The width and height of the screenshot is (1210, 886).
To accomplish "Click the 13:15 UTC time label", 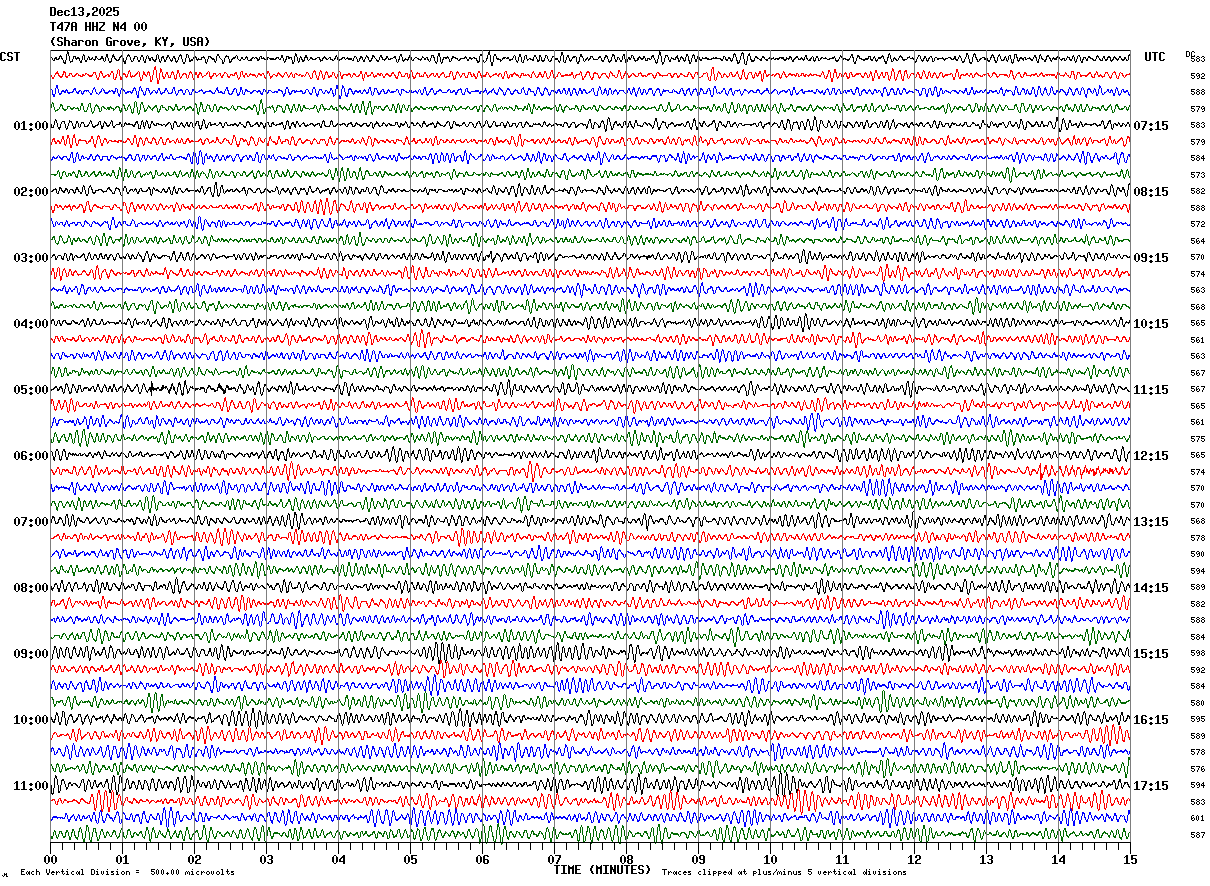I will [x=1151, y=522].
